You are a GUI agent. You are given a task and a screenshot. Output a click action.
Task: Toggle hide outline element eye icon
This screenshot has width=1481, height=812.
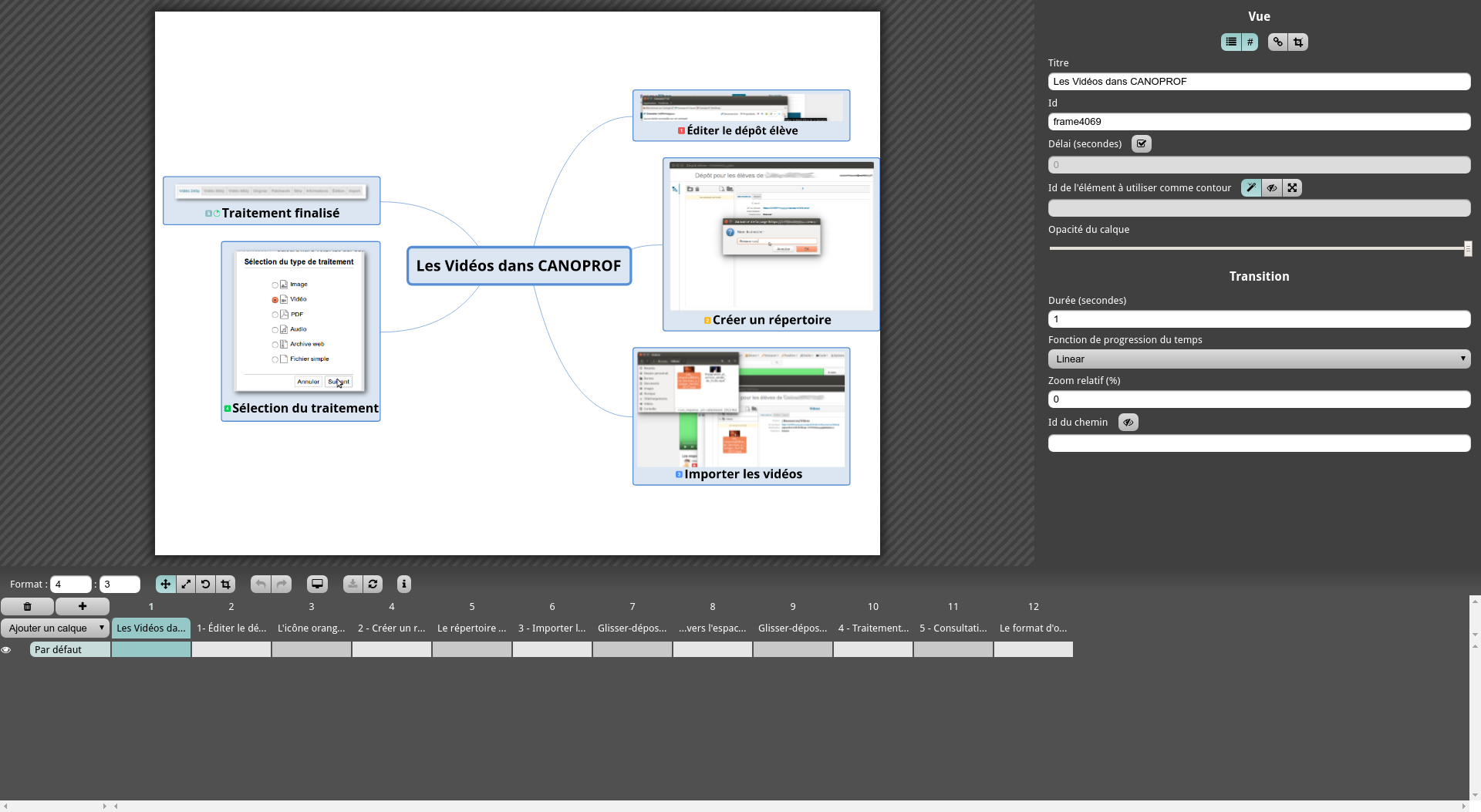[x=1272, y=187]
